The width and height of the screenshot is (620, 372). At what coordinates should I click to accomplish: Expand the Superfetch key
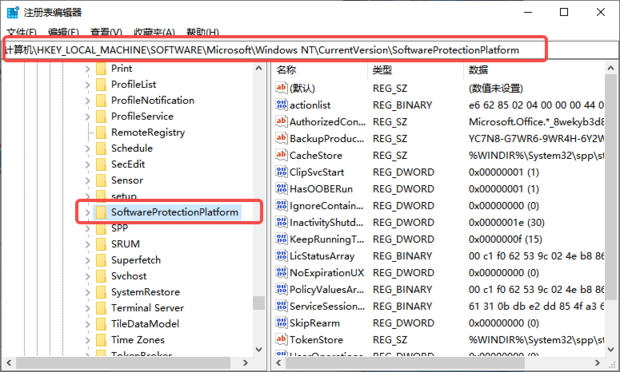[x=87, y=260]
